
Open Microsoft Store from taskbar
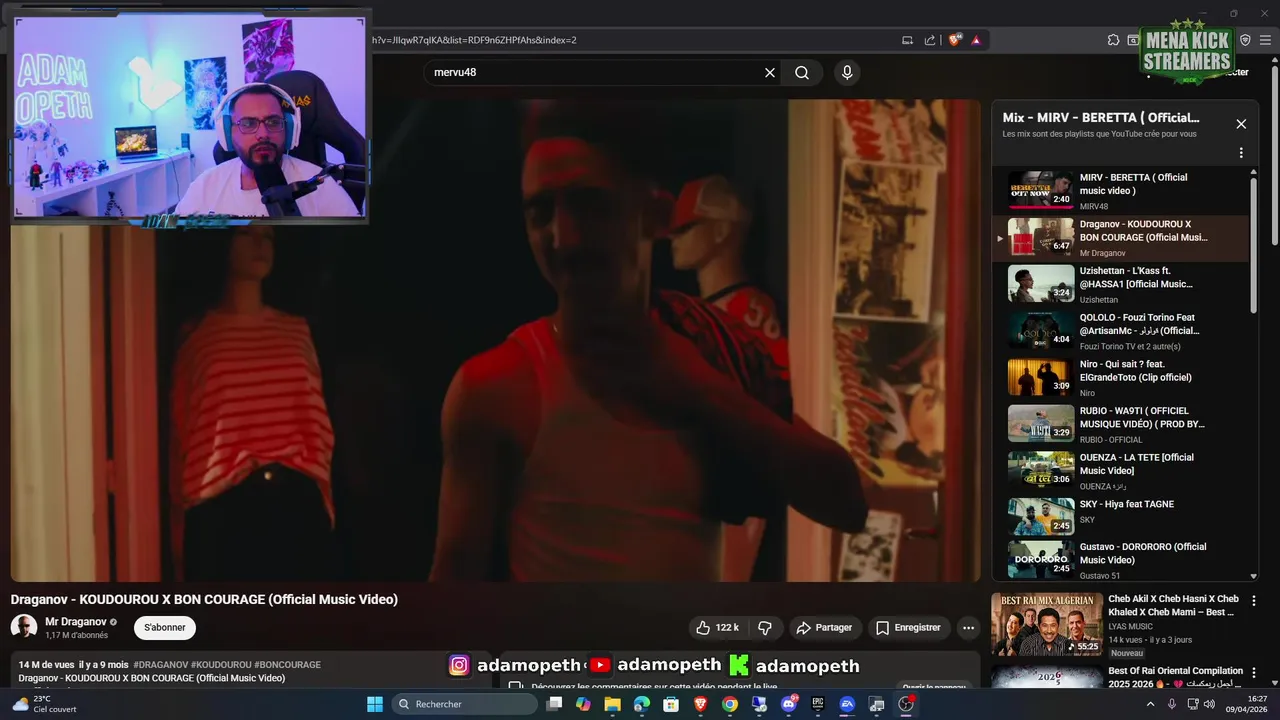pyautogui.click(x=671, y=704)
